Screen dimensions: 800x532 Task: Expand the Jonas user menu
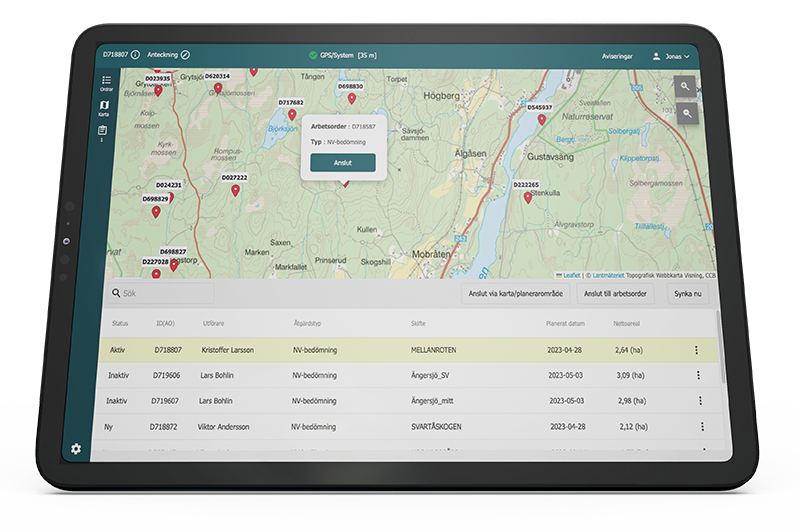pos(670,57)
